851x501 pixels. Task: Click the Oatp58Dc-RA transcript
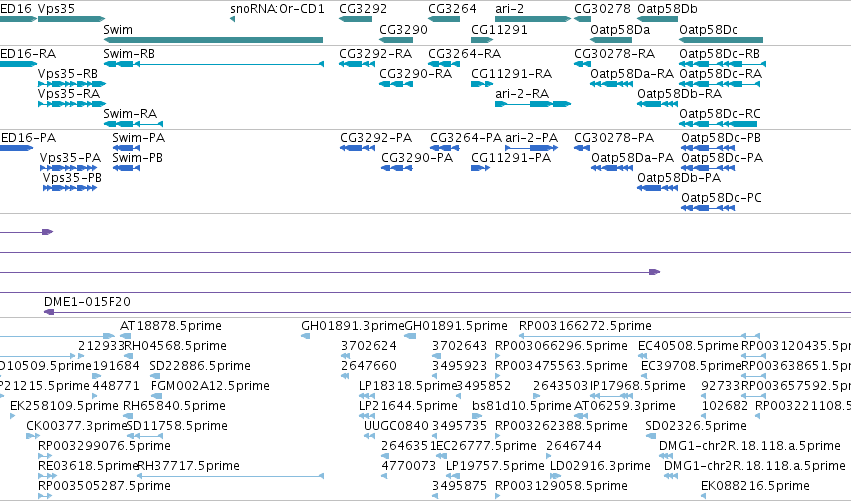point(720,84)
